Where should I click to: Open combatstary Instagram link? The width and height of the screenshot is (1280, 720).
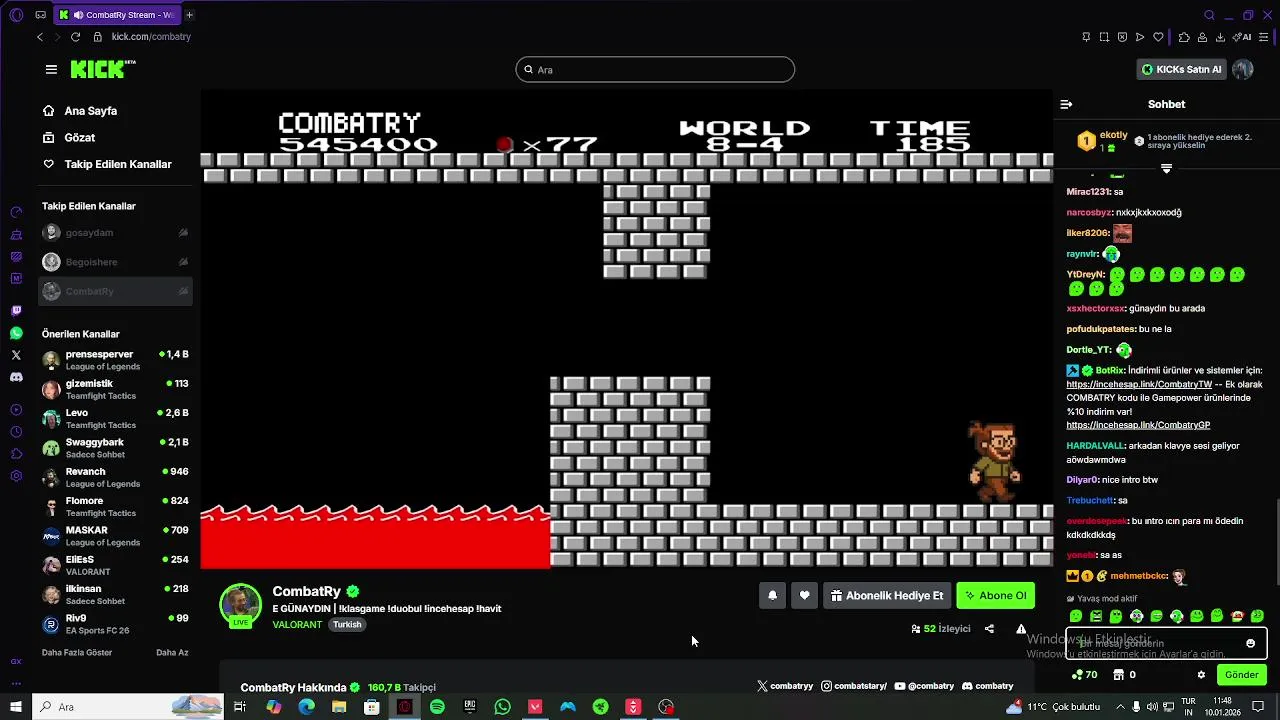click(x=854, y=686)
